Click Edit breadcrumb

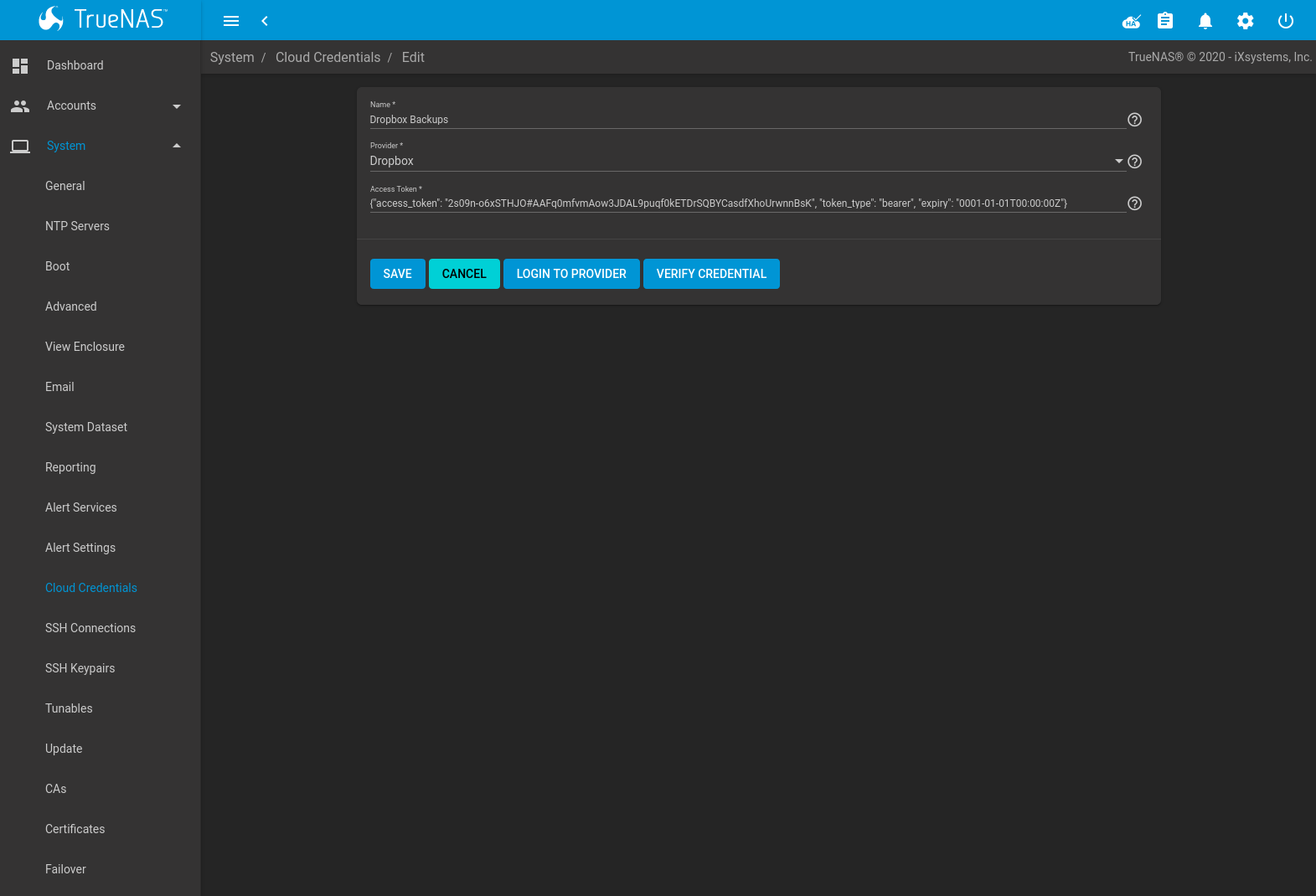[x=413, y=57]
